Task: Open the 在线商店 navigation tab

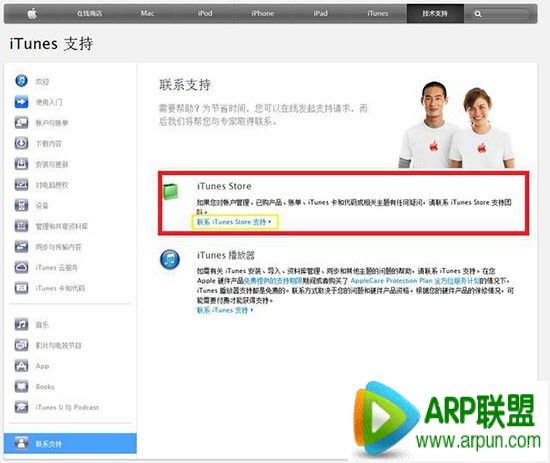Action: (89, 13)
